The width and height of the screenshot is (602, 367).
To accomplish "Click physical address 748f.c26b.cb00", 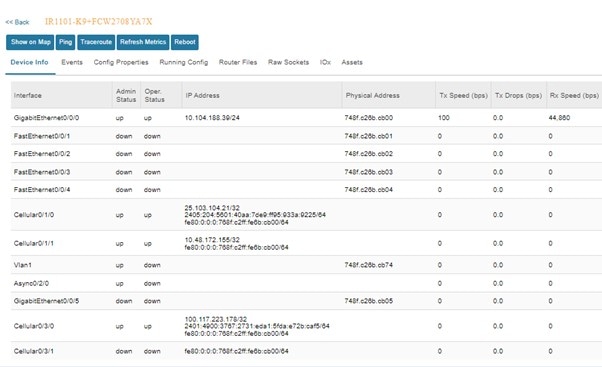I will (369, 118).
